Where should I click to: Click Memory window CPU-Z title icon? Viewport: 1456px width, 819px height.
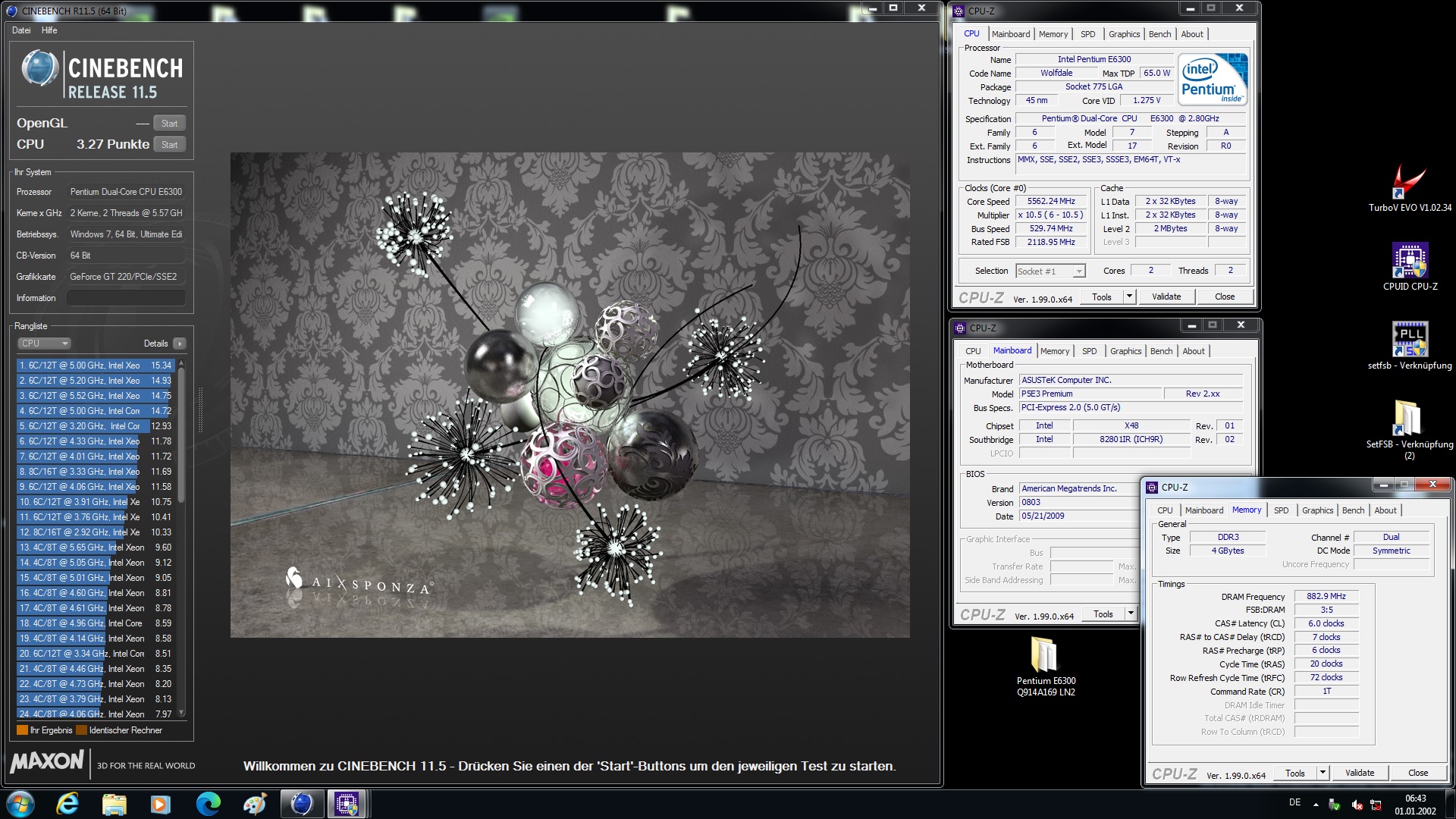1152,488
